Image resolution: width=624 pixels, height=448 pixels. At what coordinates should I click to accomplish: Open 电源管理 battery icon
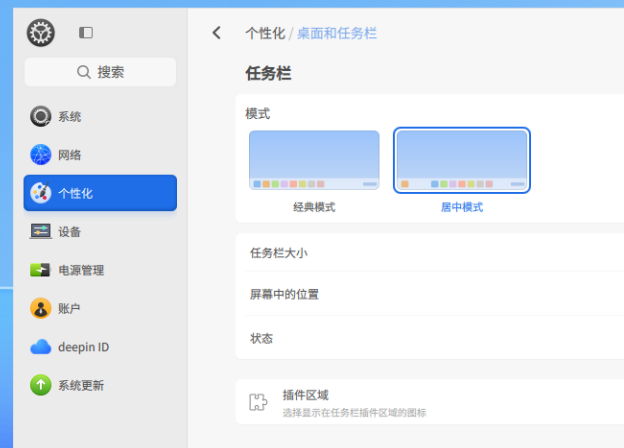[x=41, y=270]
